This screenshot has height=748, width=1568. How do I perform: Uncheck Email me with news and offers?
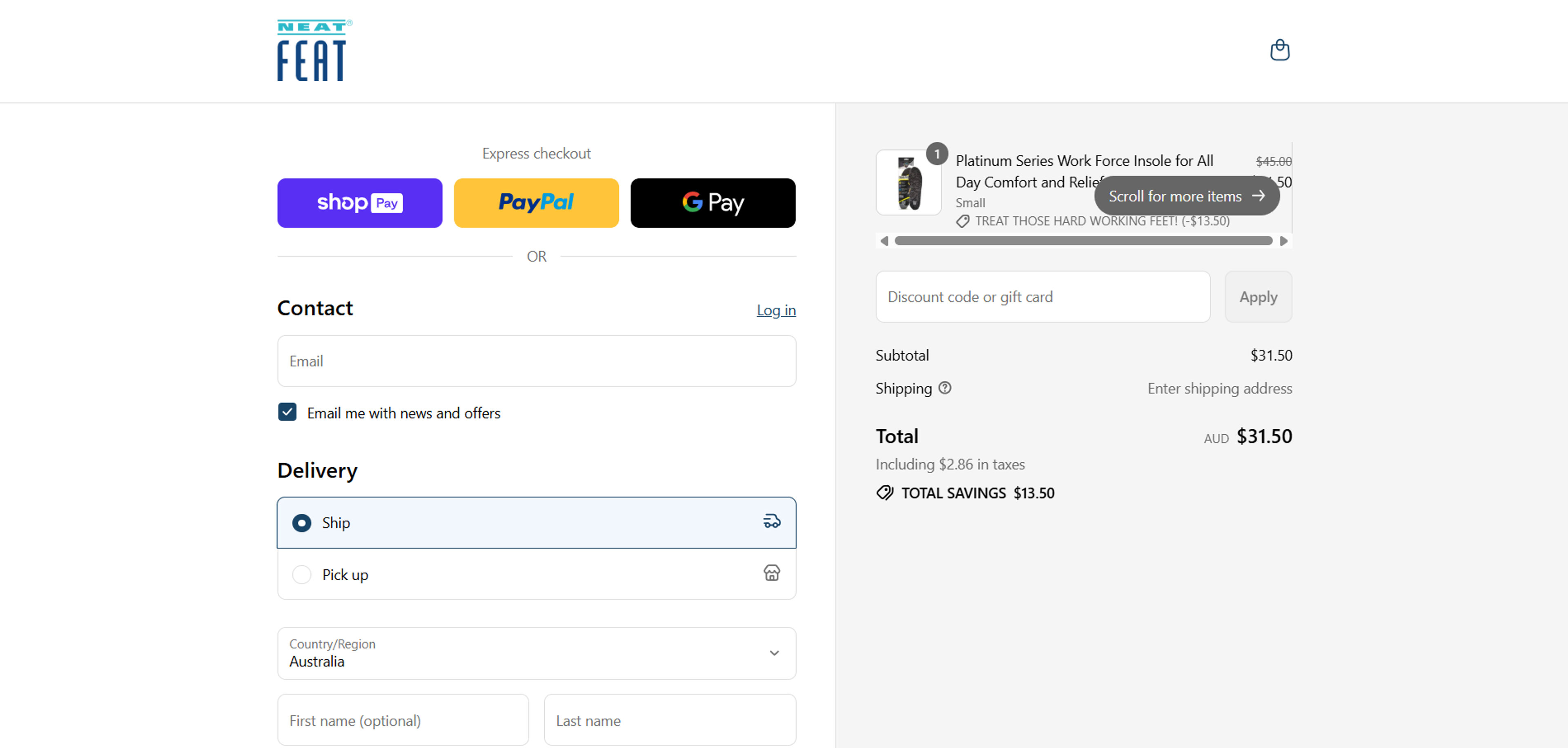[287, 412]
